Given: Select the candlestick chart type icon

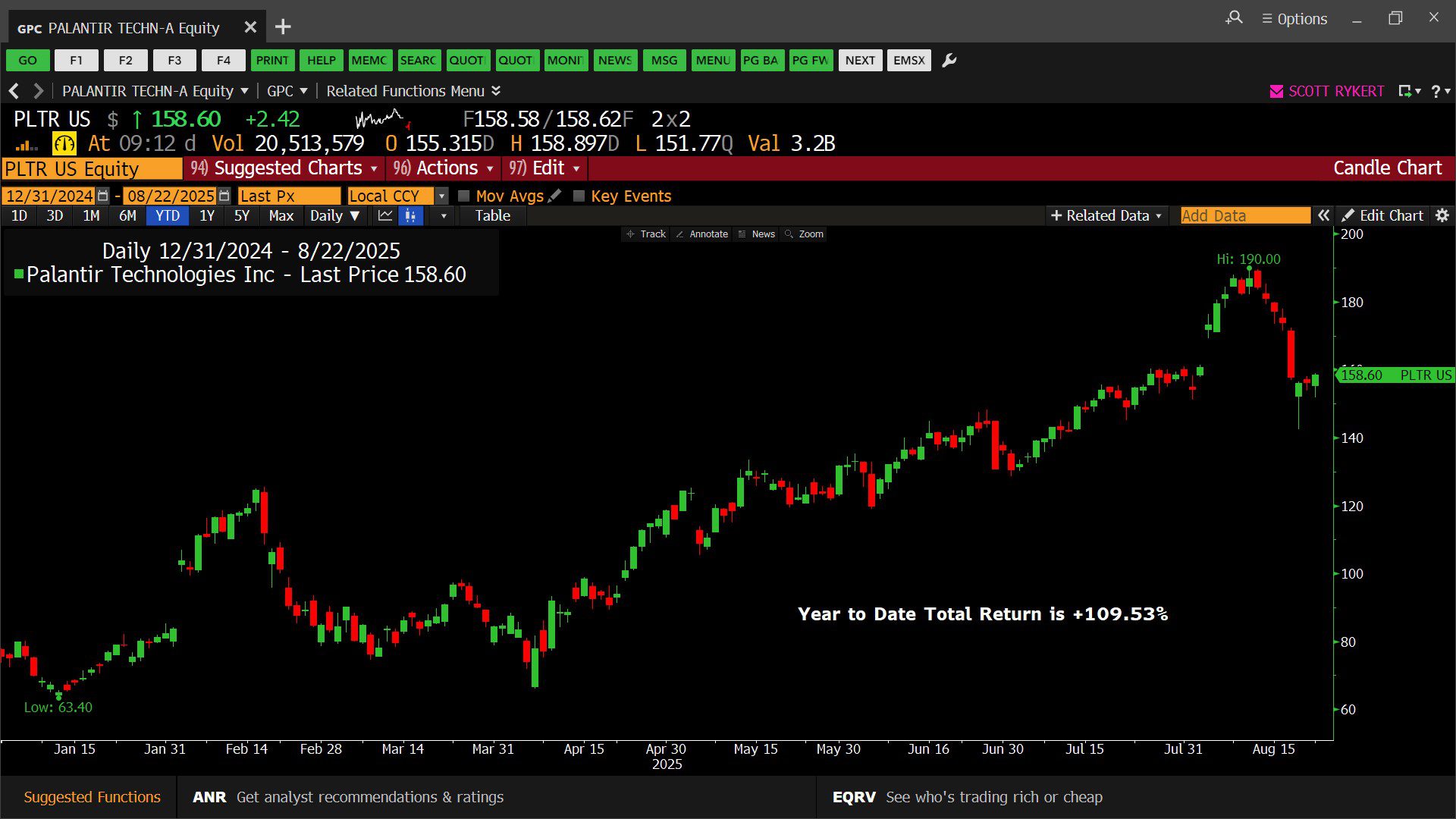Looking at the screenshot, I should [410, 216].
